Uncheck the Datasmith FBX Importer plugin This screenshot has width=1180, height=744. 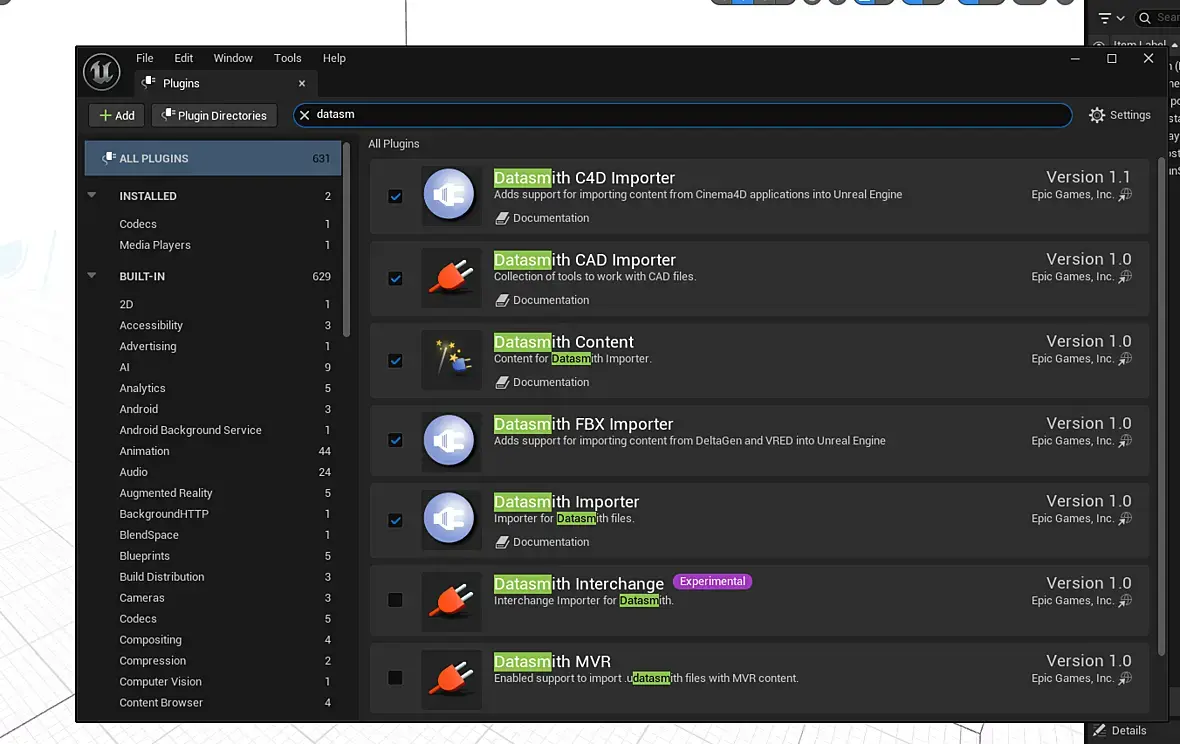395,440
